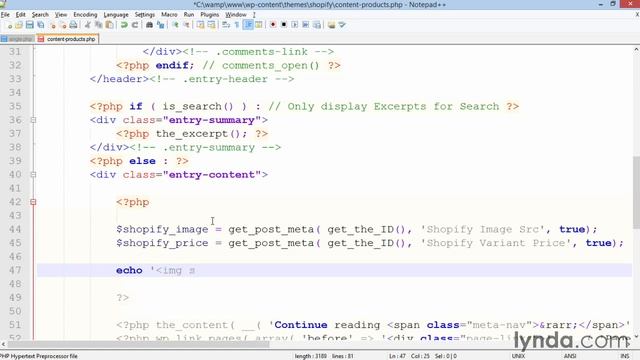
Task: Open the Language menu
Action: [116, 15]
